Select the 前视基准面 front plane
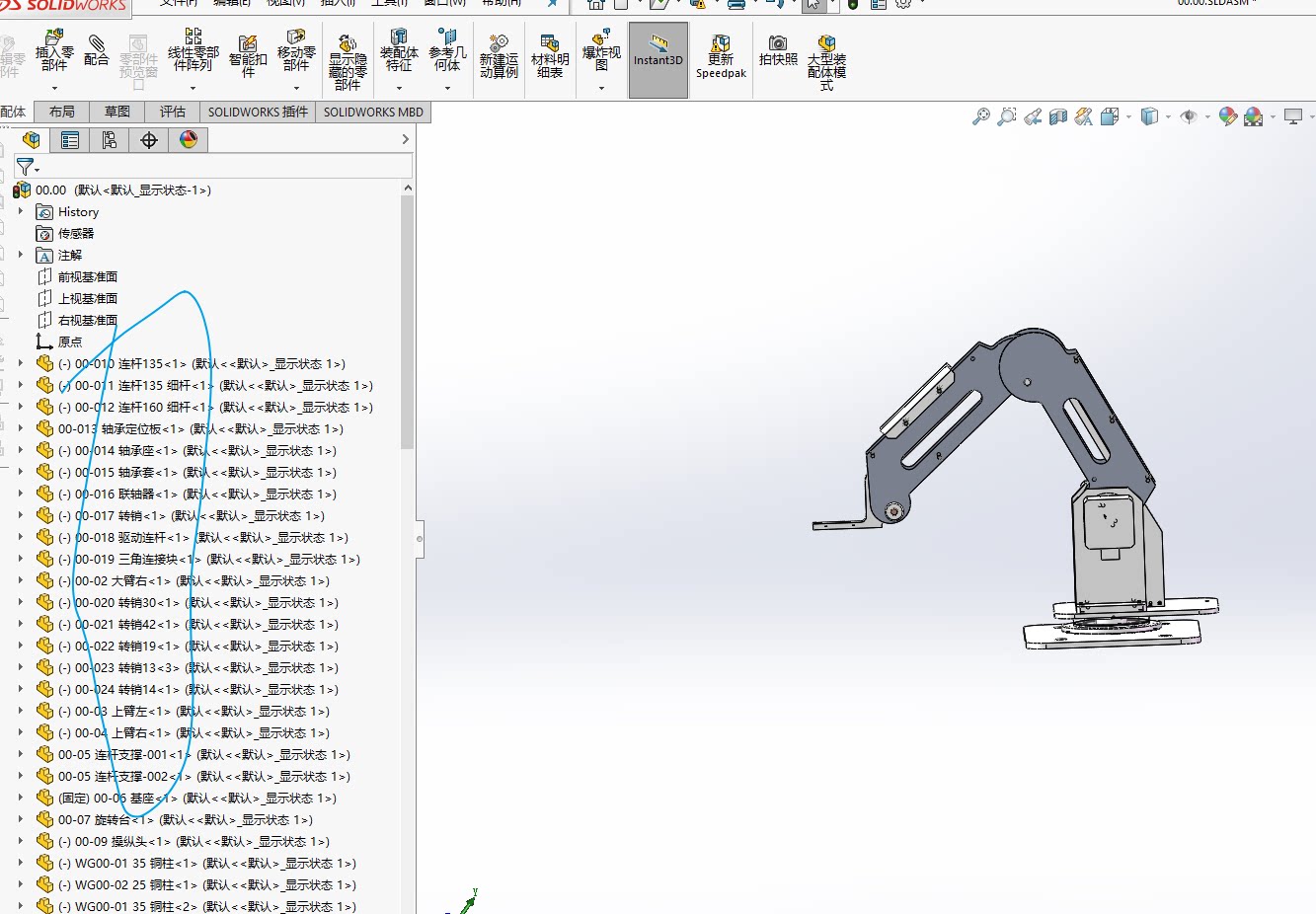 click(x=88, y=276)
